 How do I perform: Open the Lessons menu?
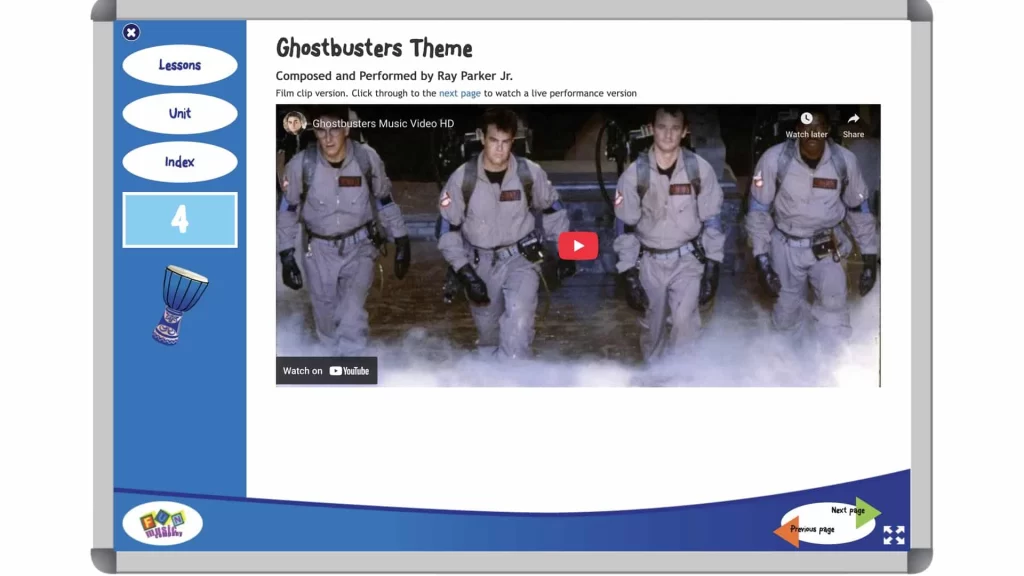click(179, 64)
